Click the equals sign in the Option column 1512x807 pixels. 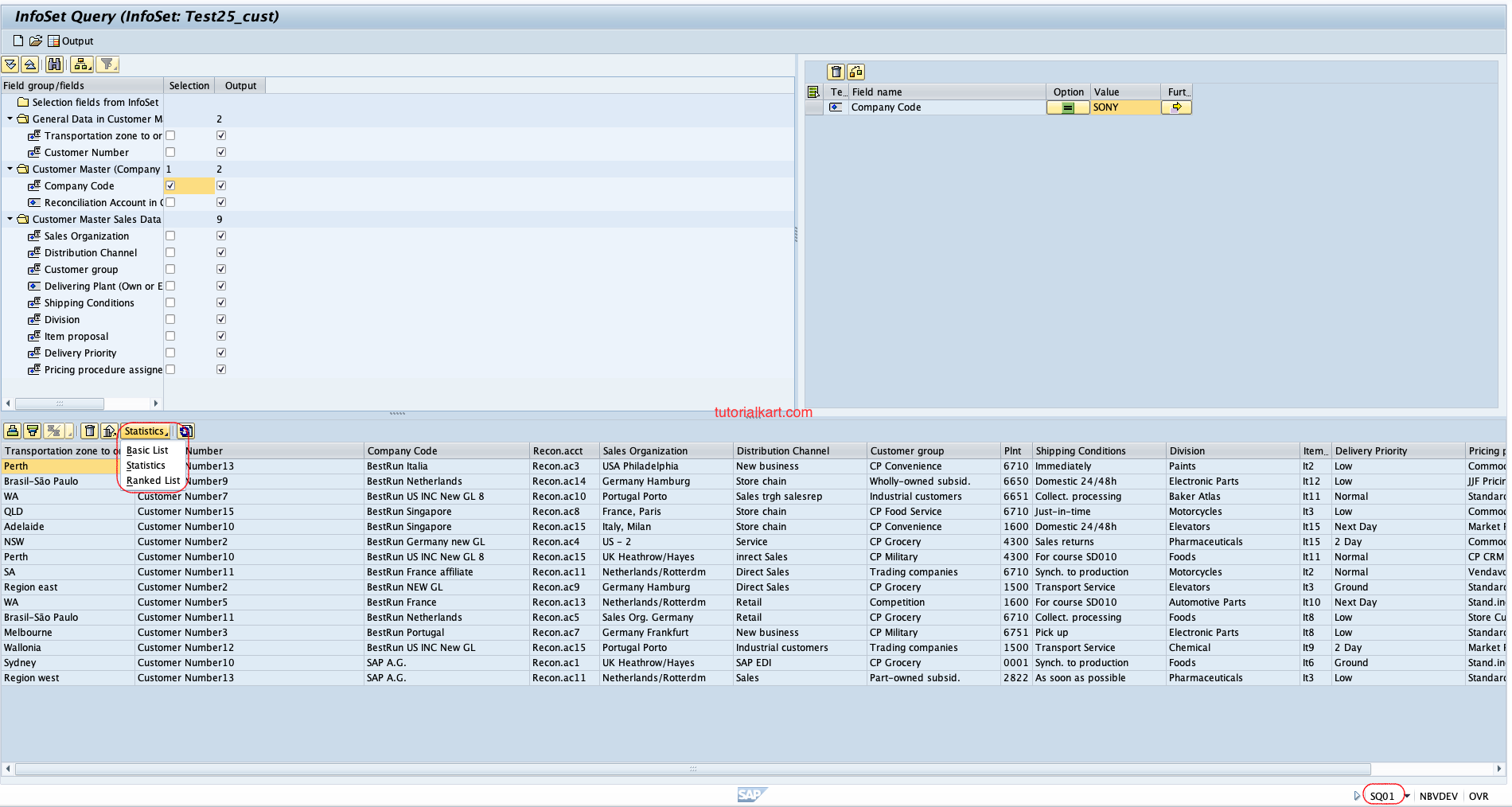tap(1067, 107)
